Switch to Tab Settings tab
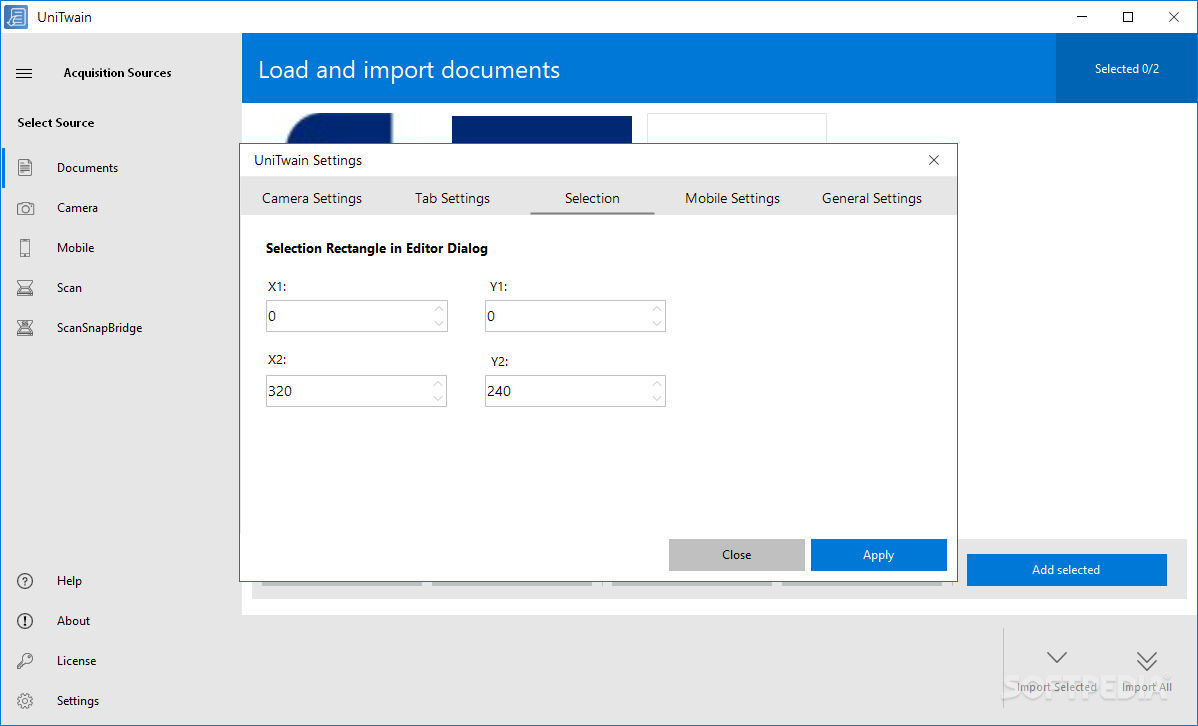1198x726 pixels. coord(452,198)
